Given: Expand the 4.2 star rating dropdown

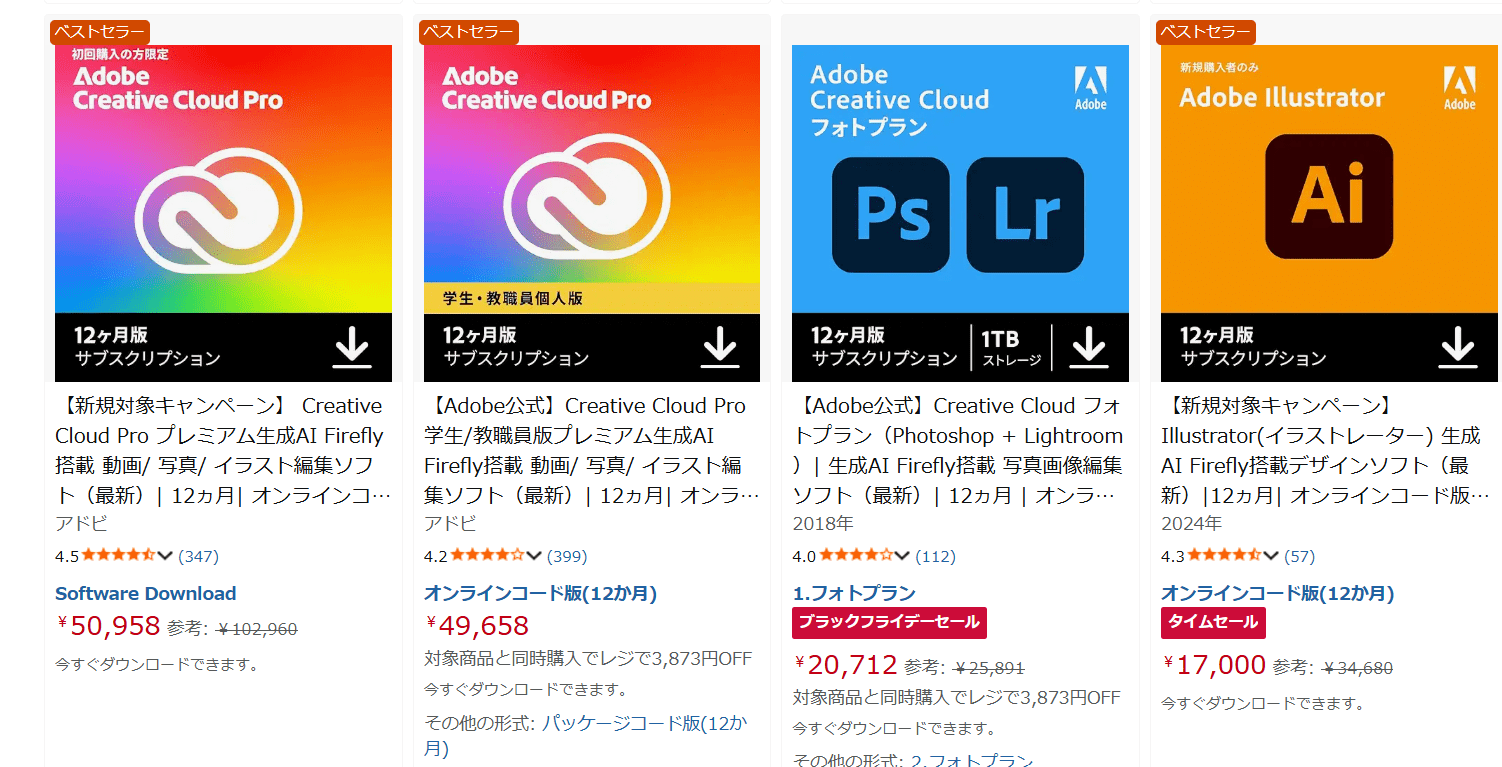Looking at the screenshot, I should tap(534, 556).
